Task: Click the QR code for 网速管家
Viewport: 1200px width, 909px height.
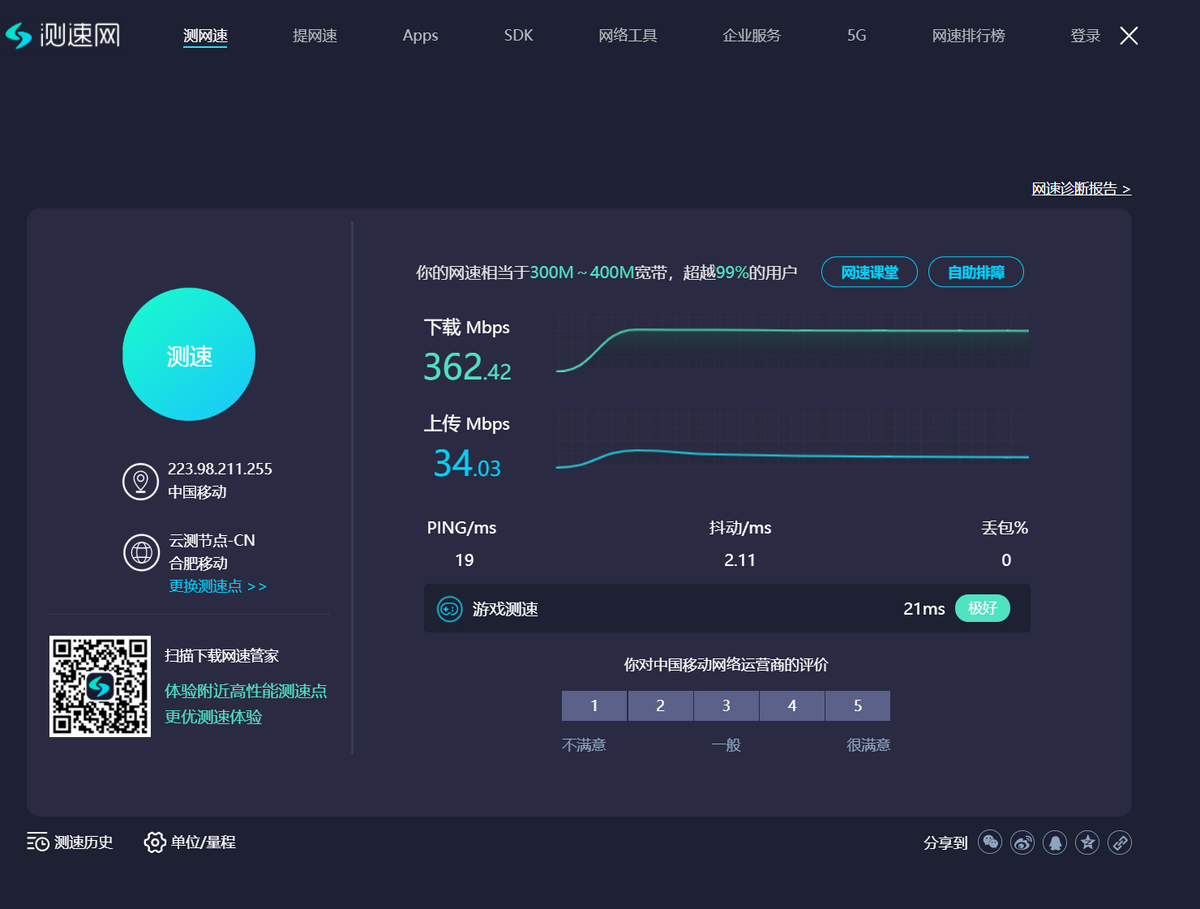Action: pyautogui.click(x=100, y=686)
